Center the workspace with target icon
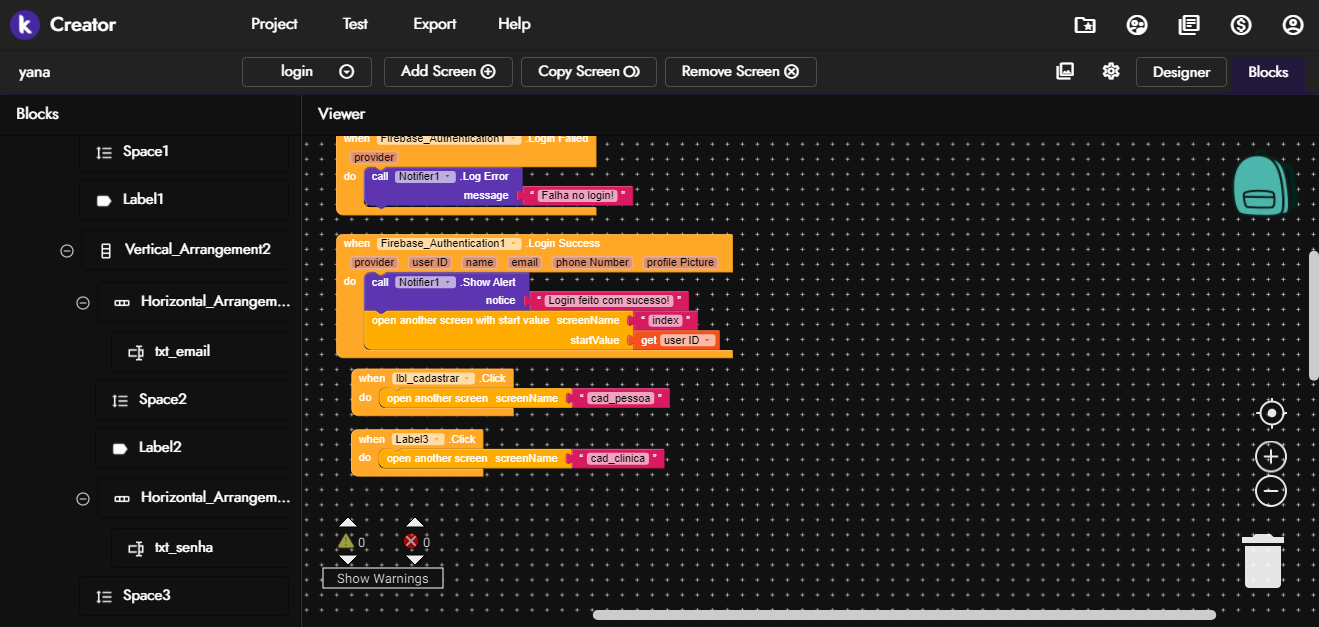This screenshot has height=627, width=1319. [x=1271, y=413]
